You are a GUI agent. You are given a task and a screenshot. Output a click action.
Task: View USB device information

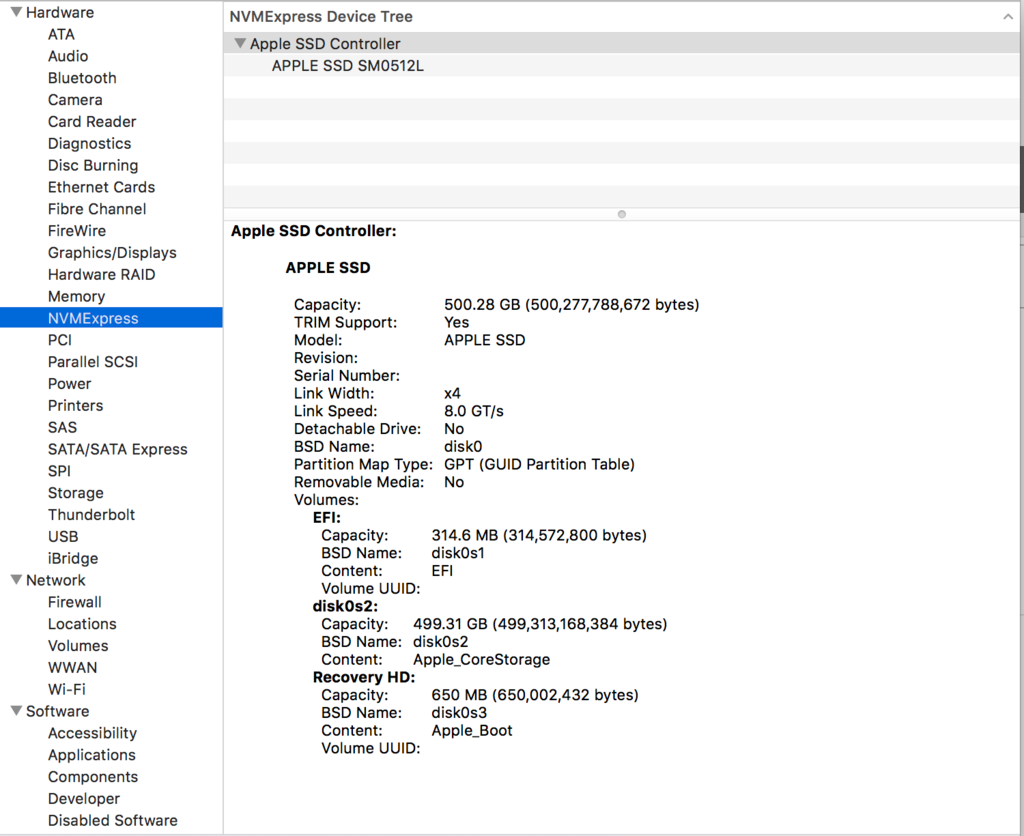coord(63,537)
